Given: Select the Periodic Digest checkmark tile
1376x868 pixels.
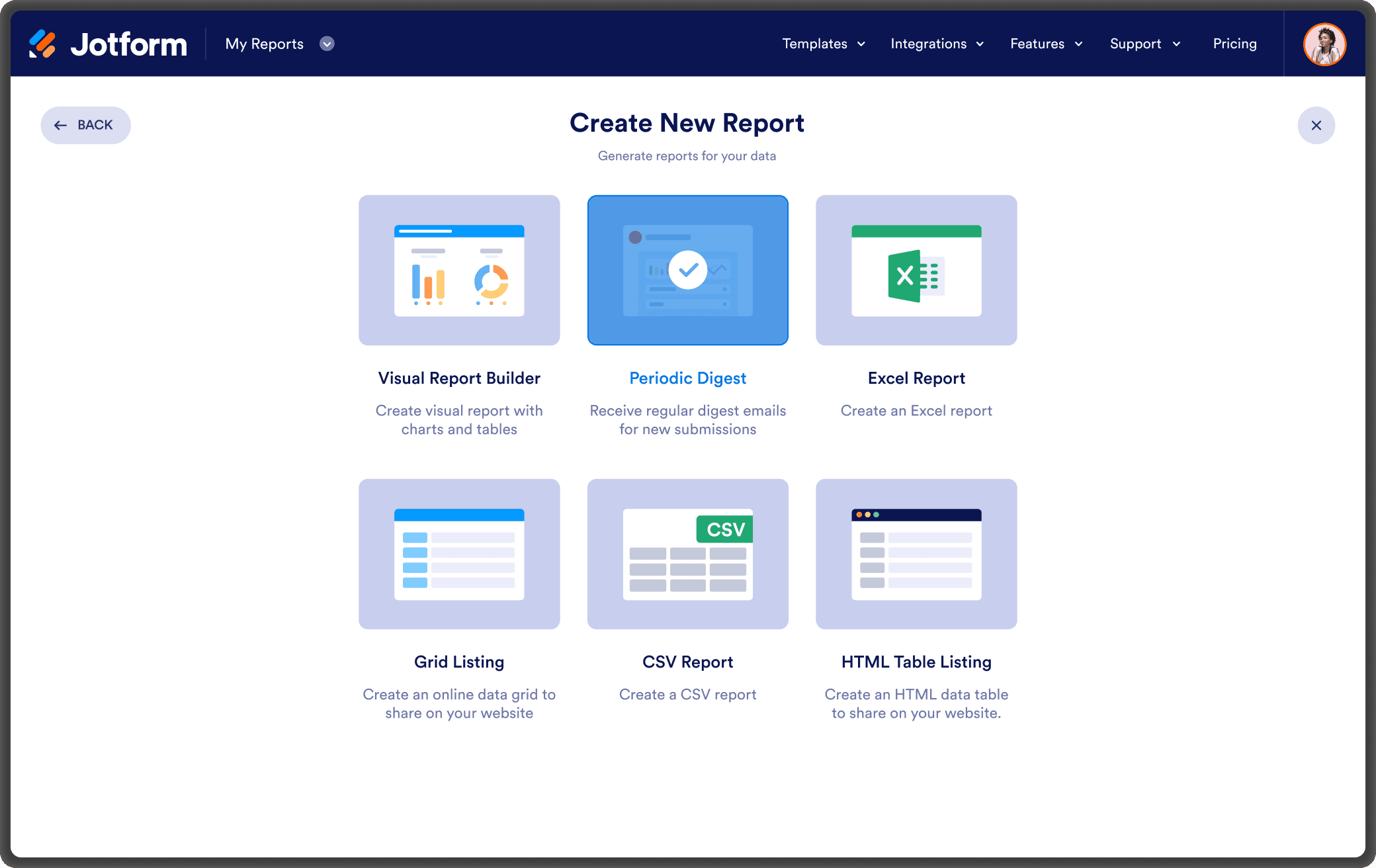Looking at the screenshot, I should (x=687, y=270).
